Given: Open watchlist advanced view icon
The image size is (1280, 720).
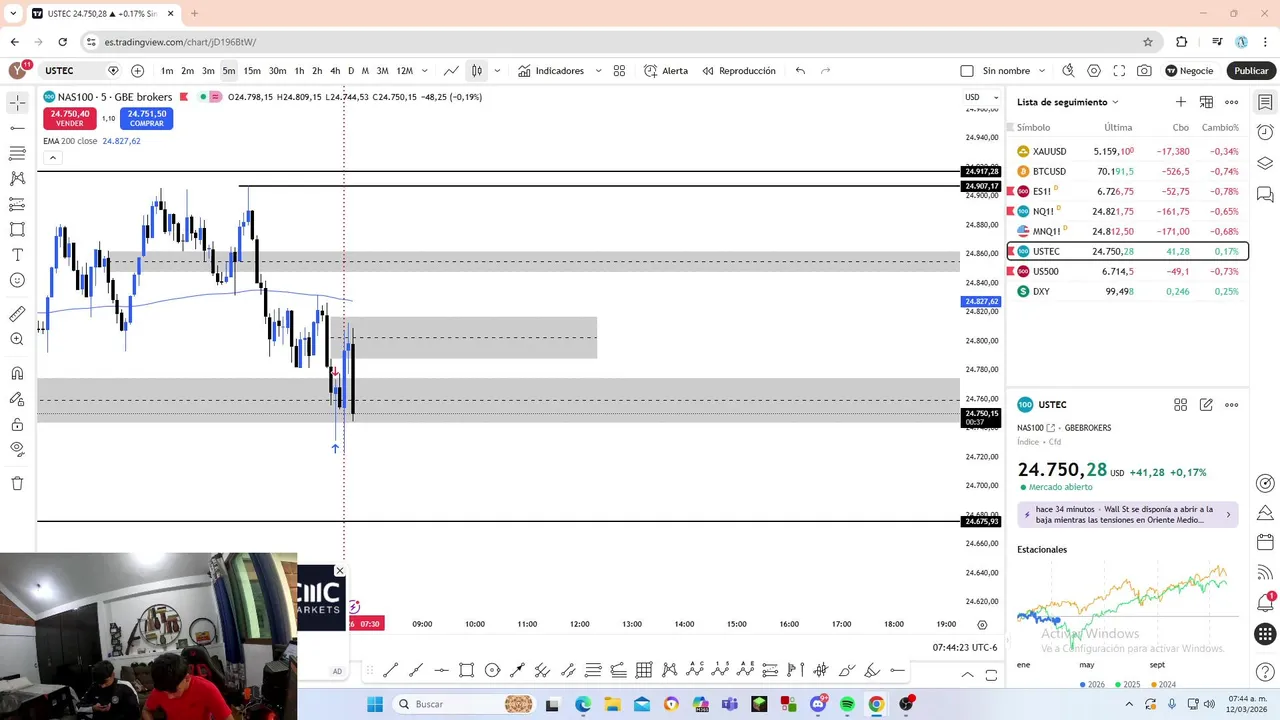Looking at the screenshot, I should point(1206,102).
